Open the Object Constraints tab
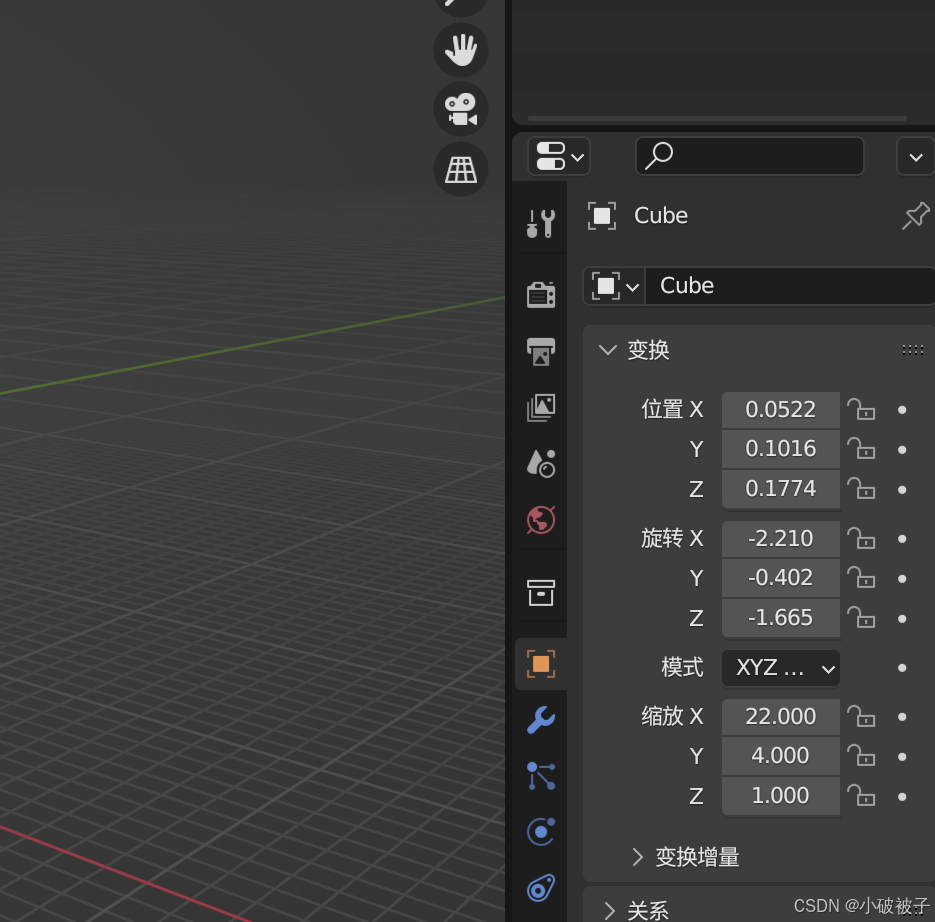Screen dimensions: 935x922 pos(541,888)
